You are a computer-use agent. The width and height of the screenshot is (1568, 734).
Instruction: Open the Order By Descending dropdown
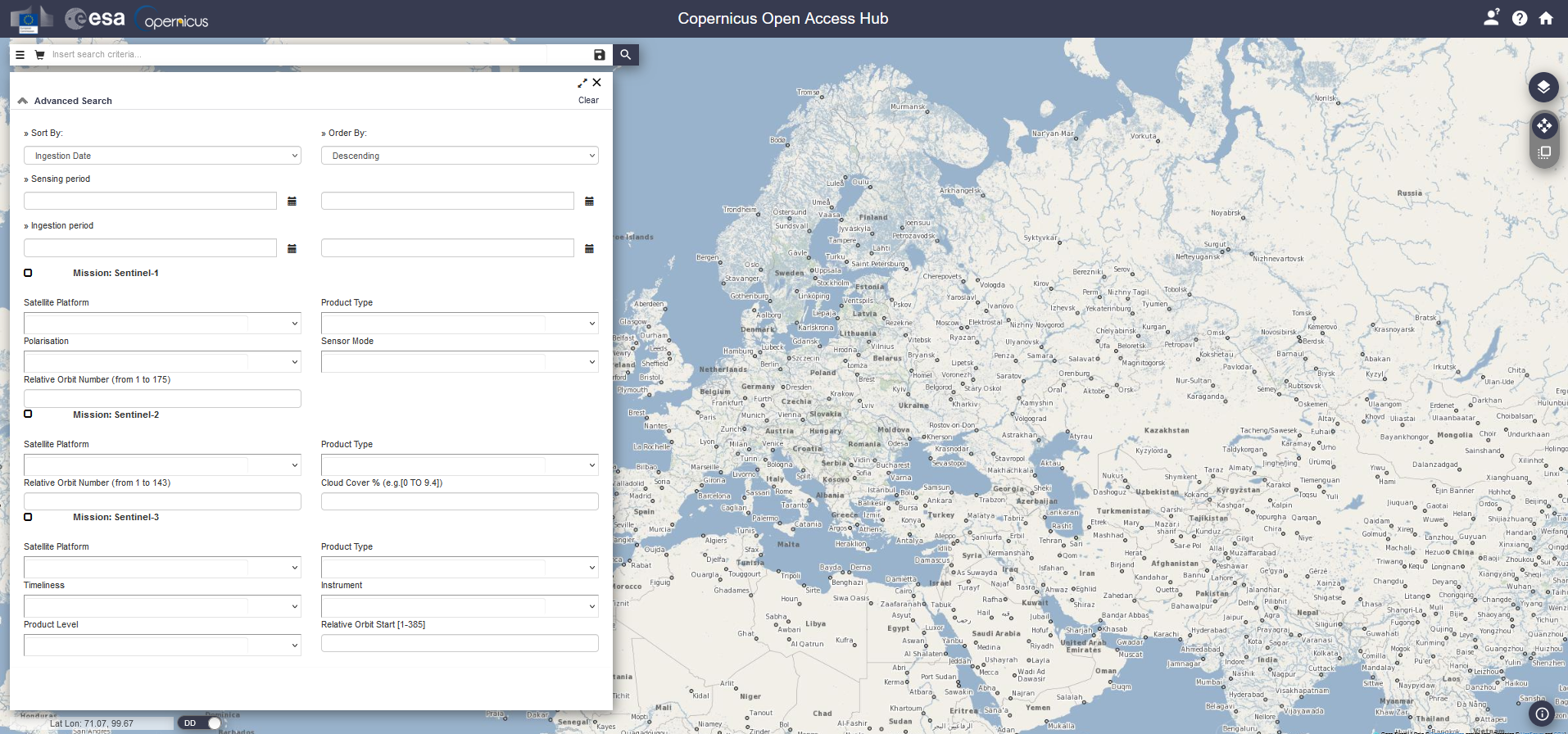tap(460, 156)
